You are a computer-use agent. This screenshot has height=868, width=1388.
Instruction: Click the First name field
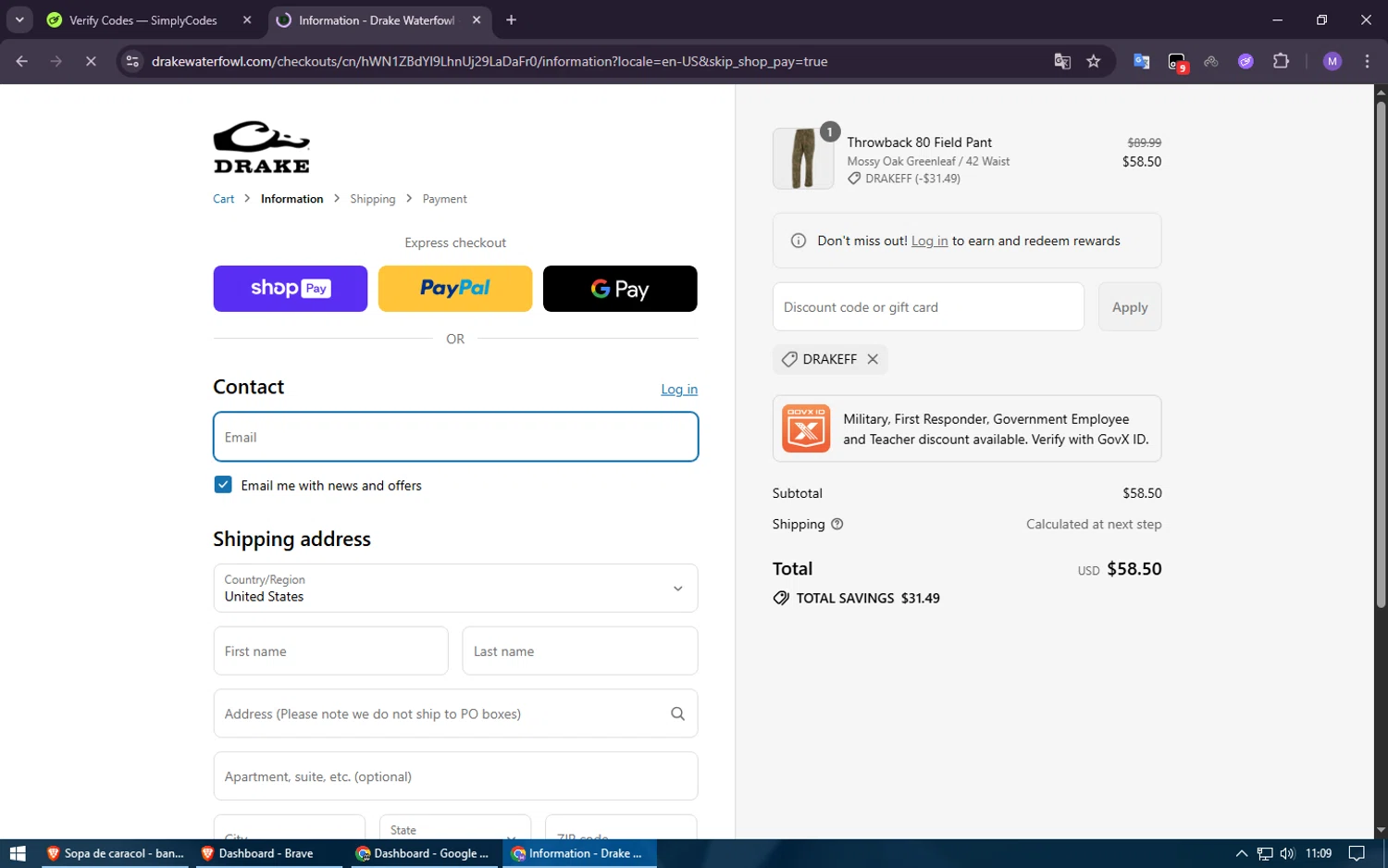tap(331, 651)
